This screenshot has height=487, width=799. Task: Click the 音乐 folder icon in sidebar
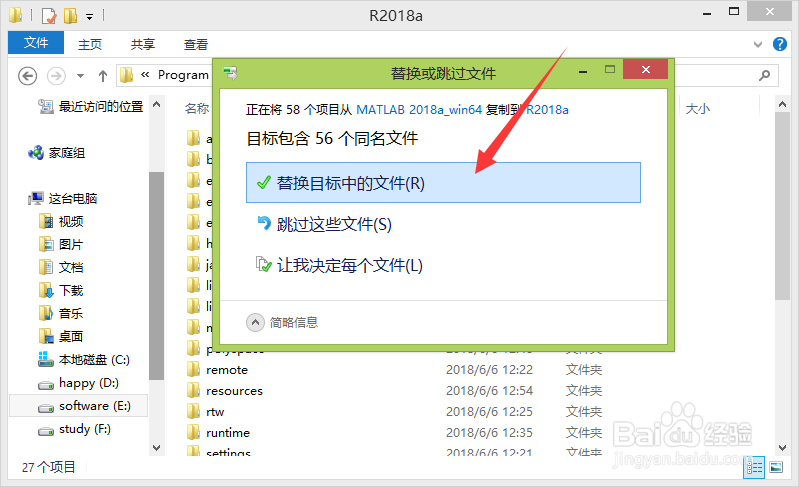point(46,313)
